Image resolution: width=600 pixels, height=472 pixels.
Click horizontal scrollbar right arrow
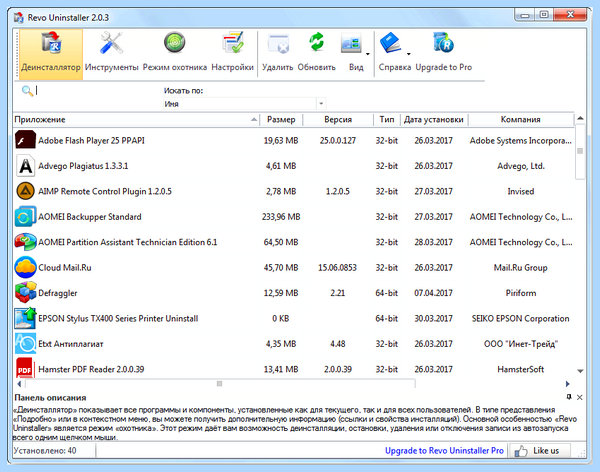coord(567,384)
